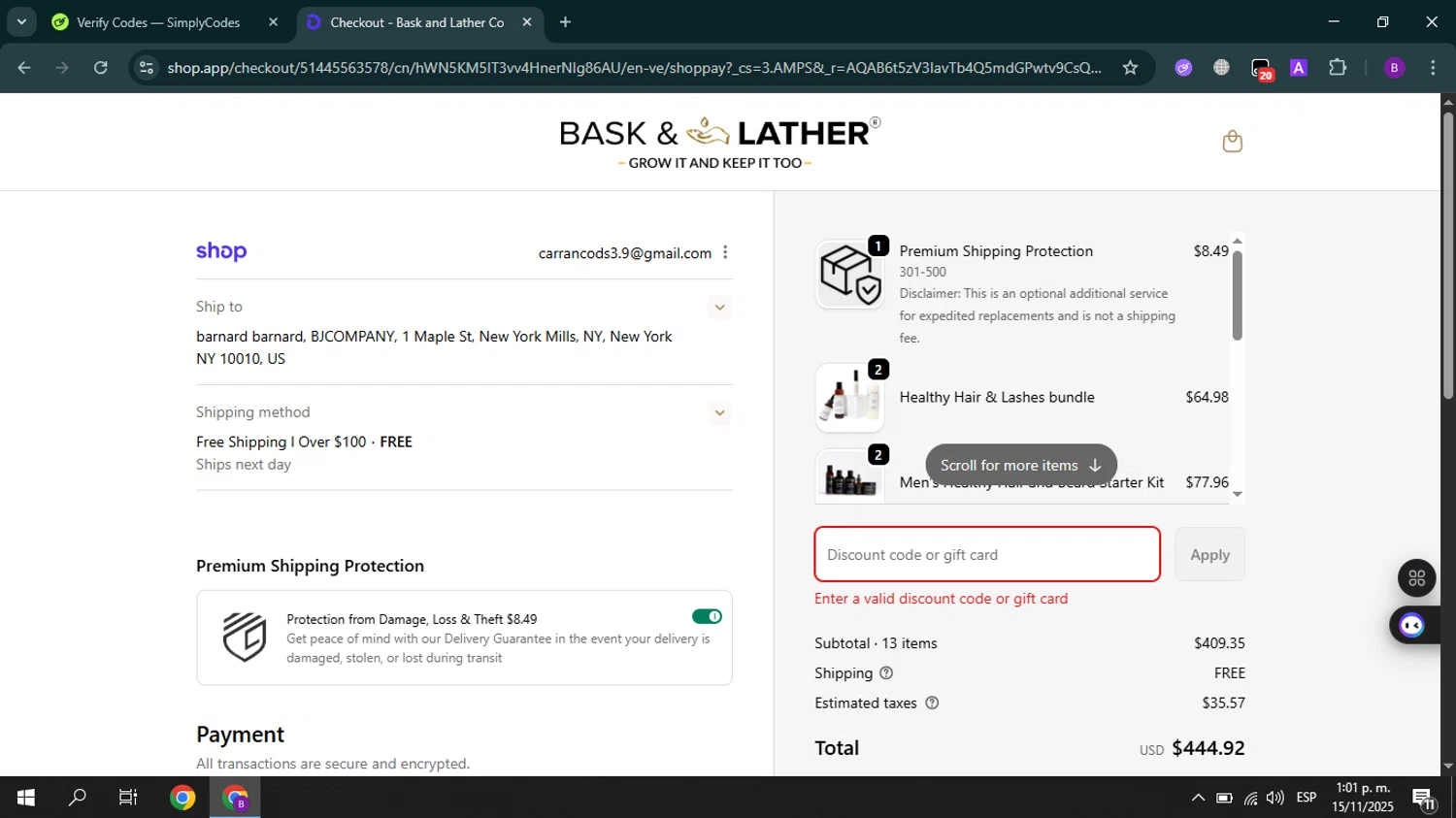Click the $444.92 total amount
Image resolution: width=1456 pixels, height=818 pixels.
point(1208,748)
